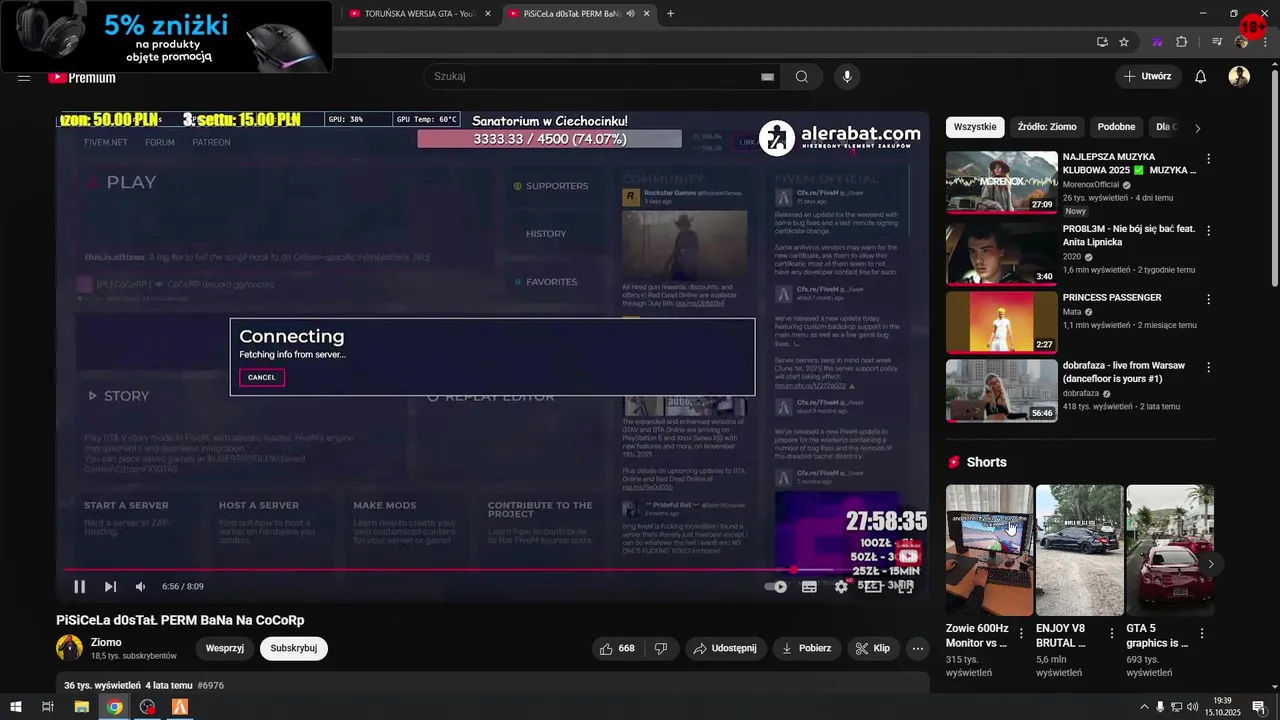Open YouTube notifications bell
Screen dimensions: 1280x720
coord(1201,77)
